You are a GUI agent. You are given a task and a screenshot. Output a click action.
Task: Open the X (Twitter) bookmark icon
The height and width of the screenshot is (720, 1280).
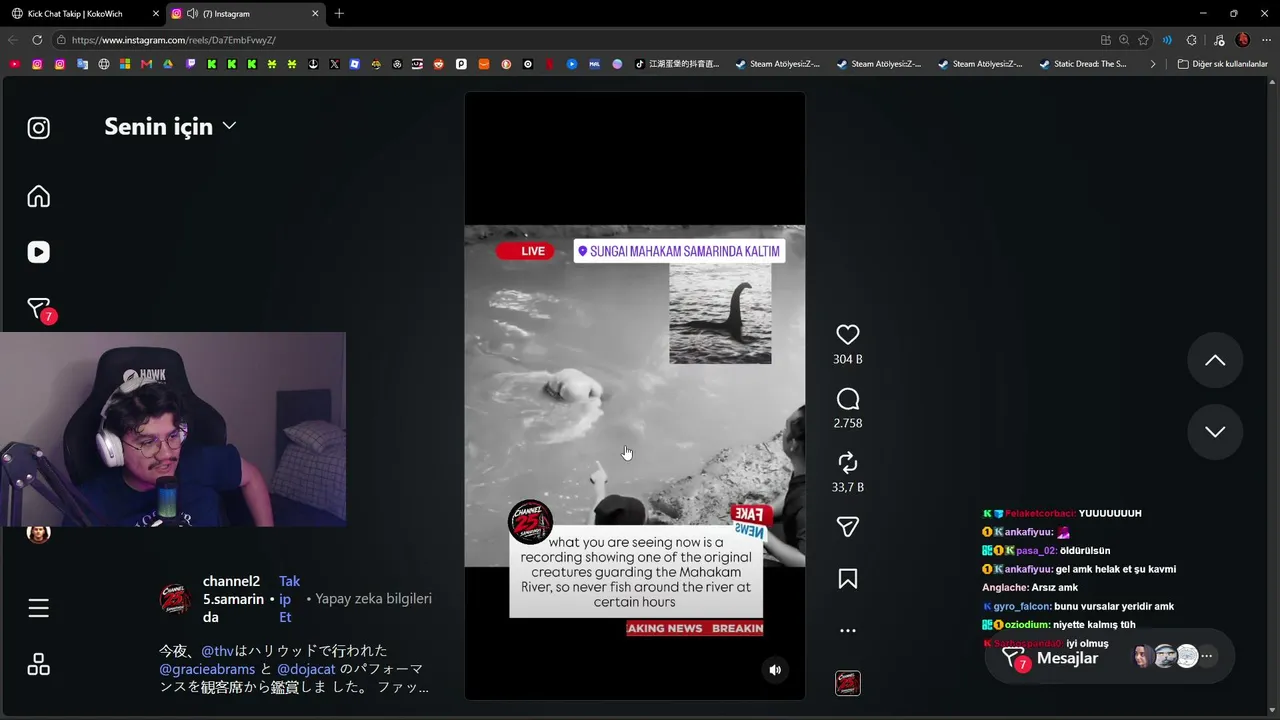click(x=334, y=64)
